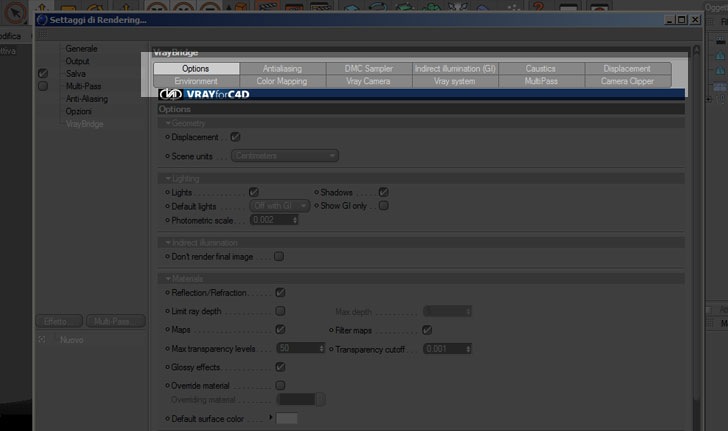Open the Displacement tab
The width and height of the screenshot is (728, 431).
627,69
